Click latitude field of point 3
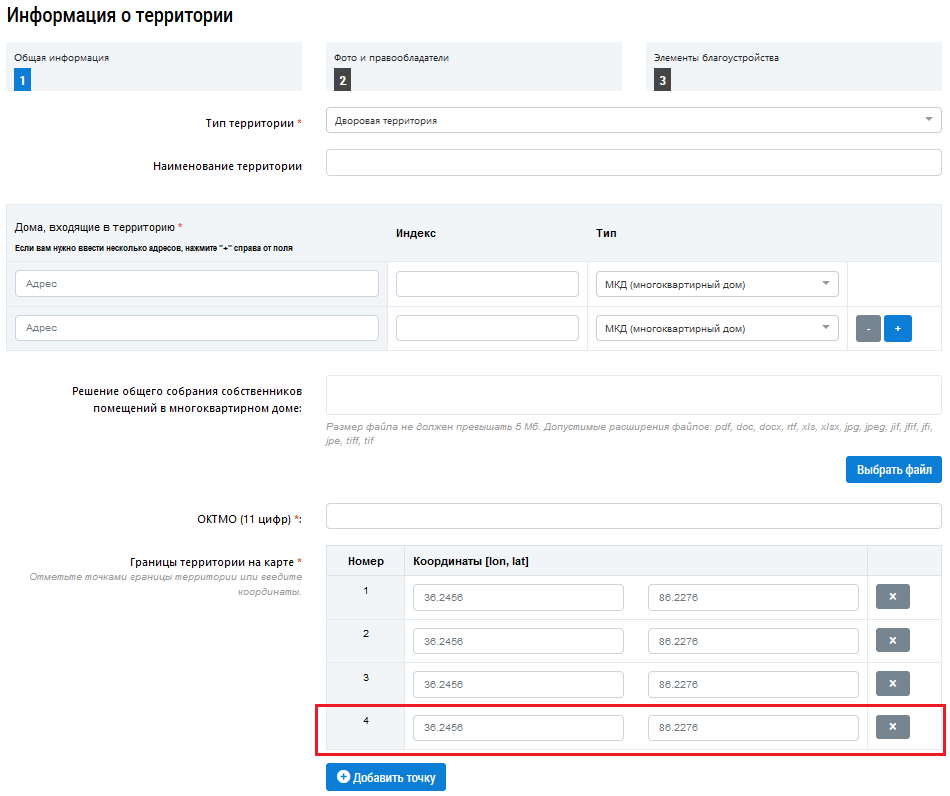Image resolution: width=950 pixels, height=796 pixels. click(753, 684)
